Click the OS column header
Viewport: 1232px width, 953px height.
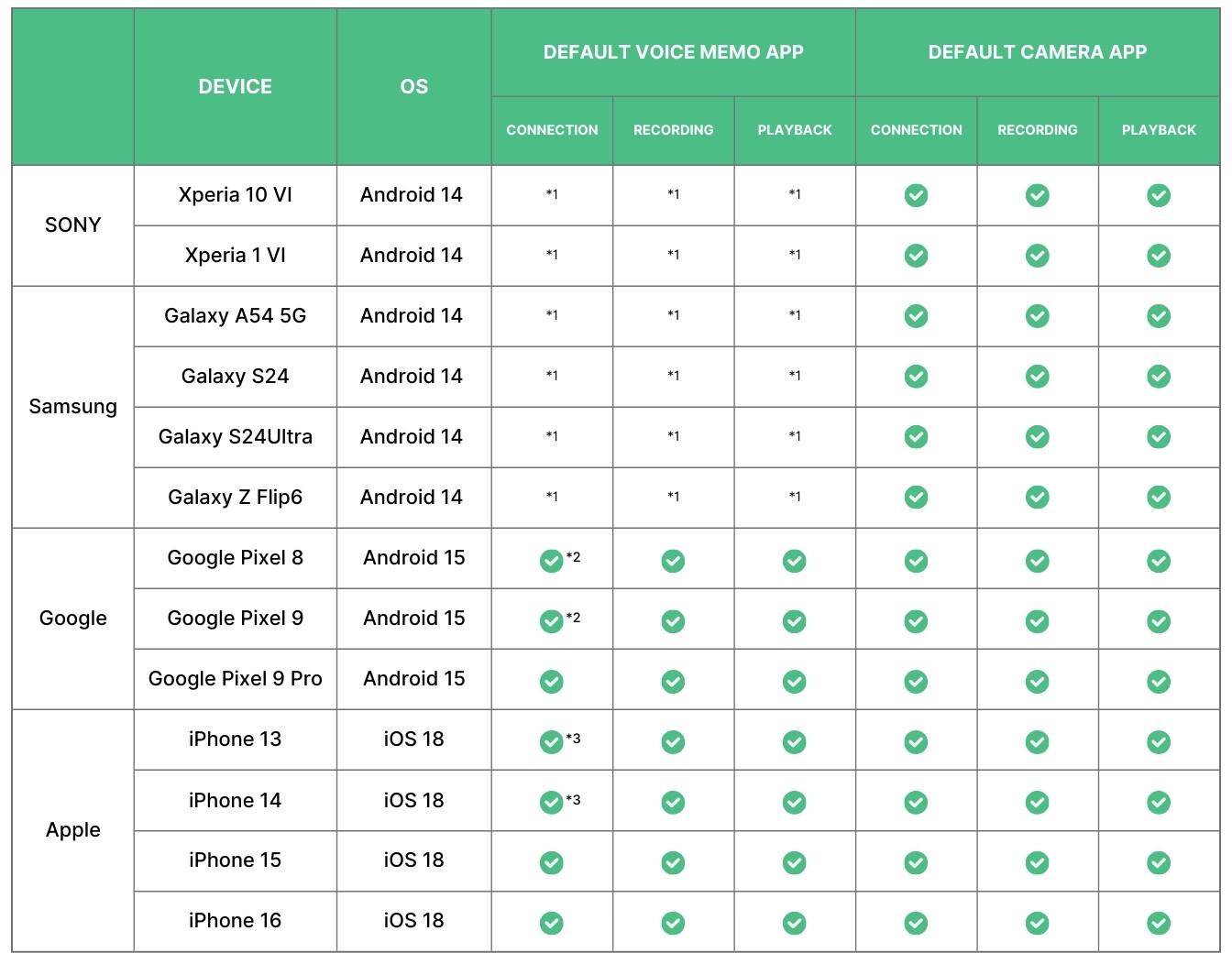click(413, 87)
